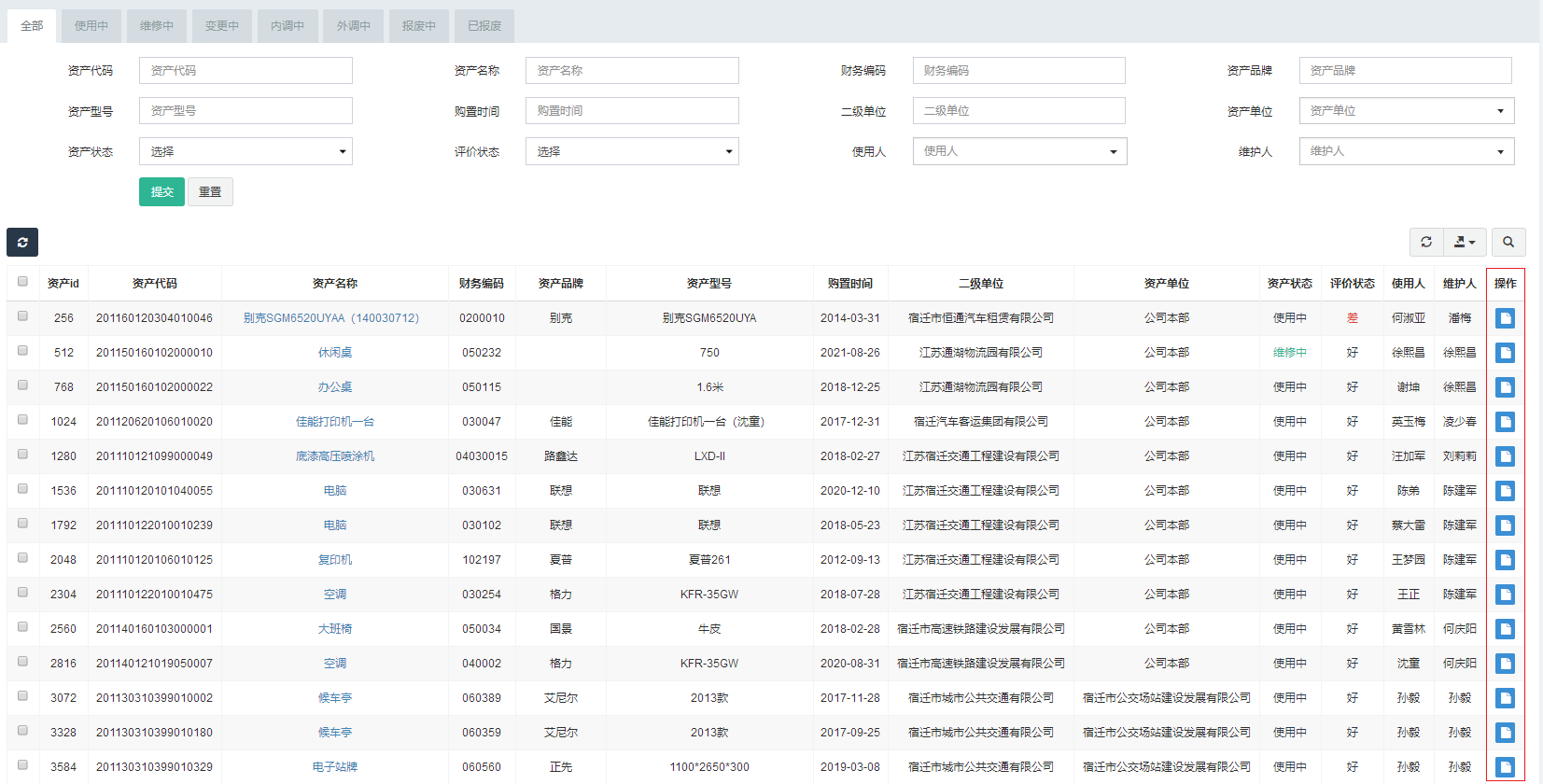
Task: Open the 评价状态 dropdown
Action: 632,151
